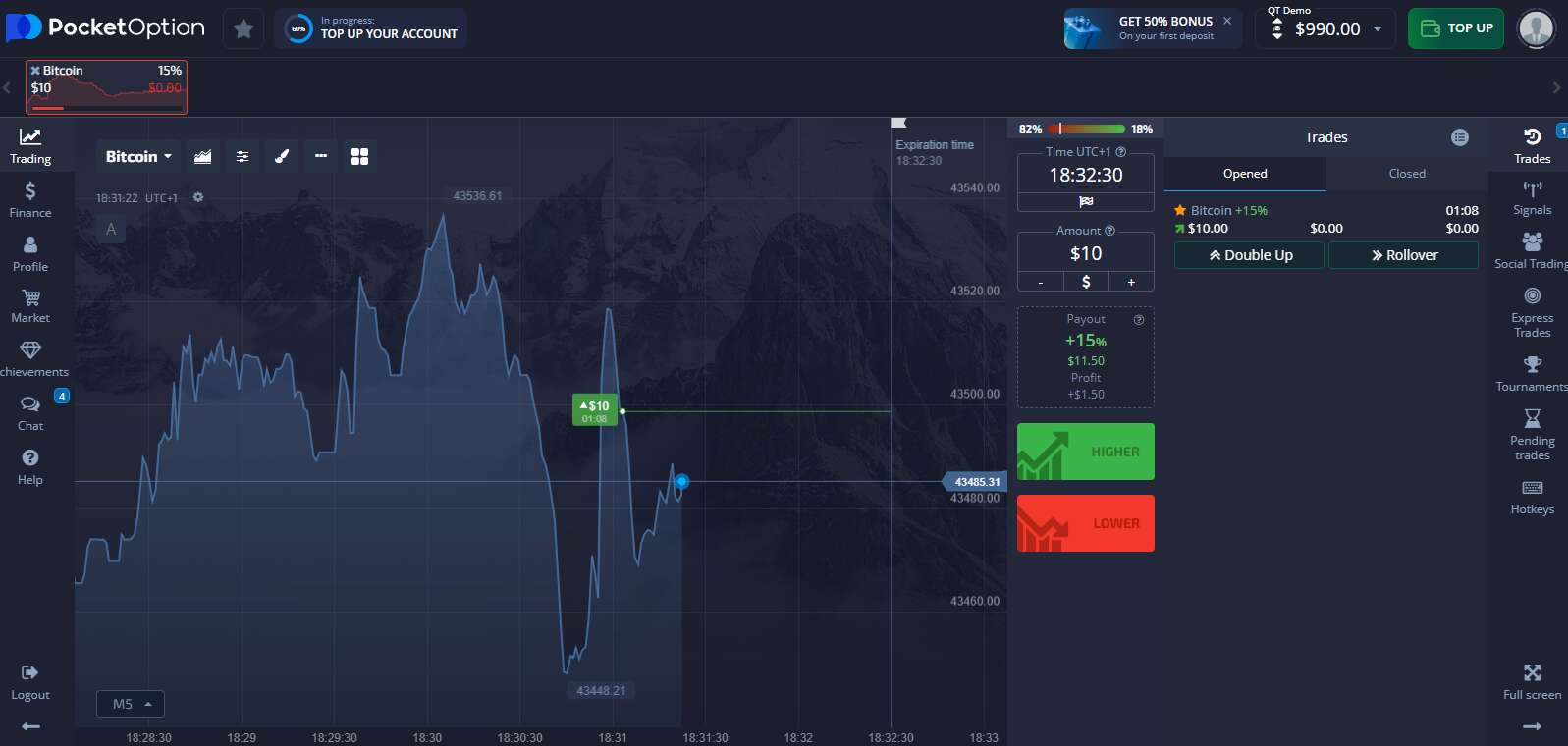
Task: Switch to multi-chart grid layout
Action: (360, 156)
